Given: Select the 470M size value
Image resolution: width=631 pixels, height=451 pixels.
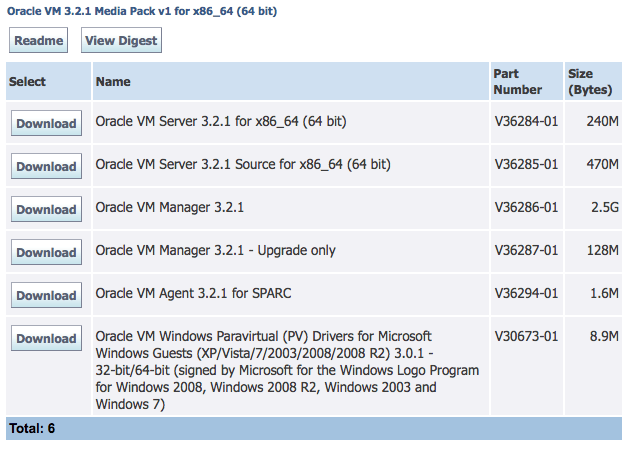Looking at the screenshot, I should click(x=602, y=164).
